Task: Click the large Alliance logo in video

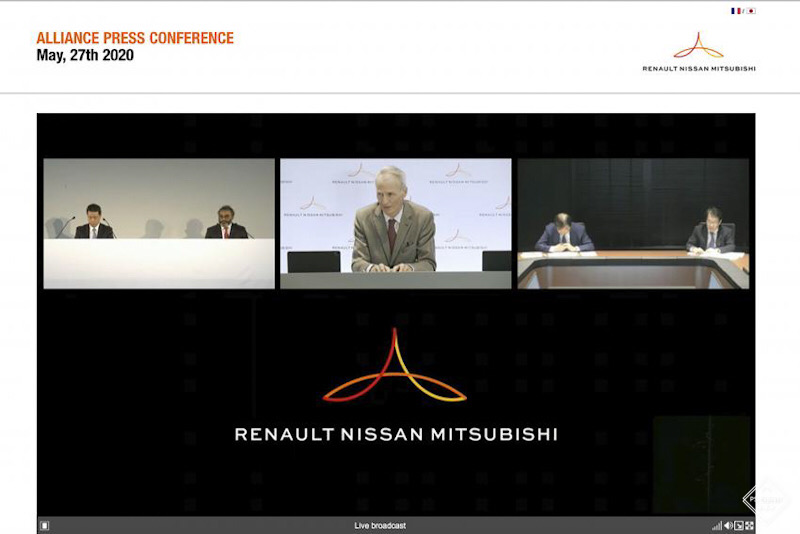Action: click(395, 367)
